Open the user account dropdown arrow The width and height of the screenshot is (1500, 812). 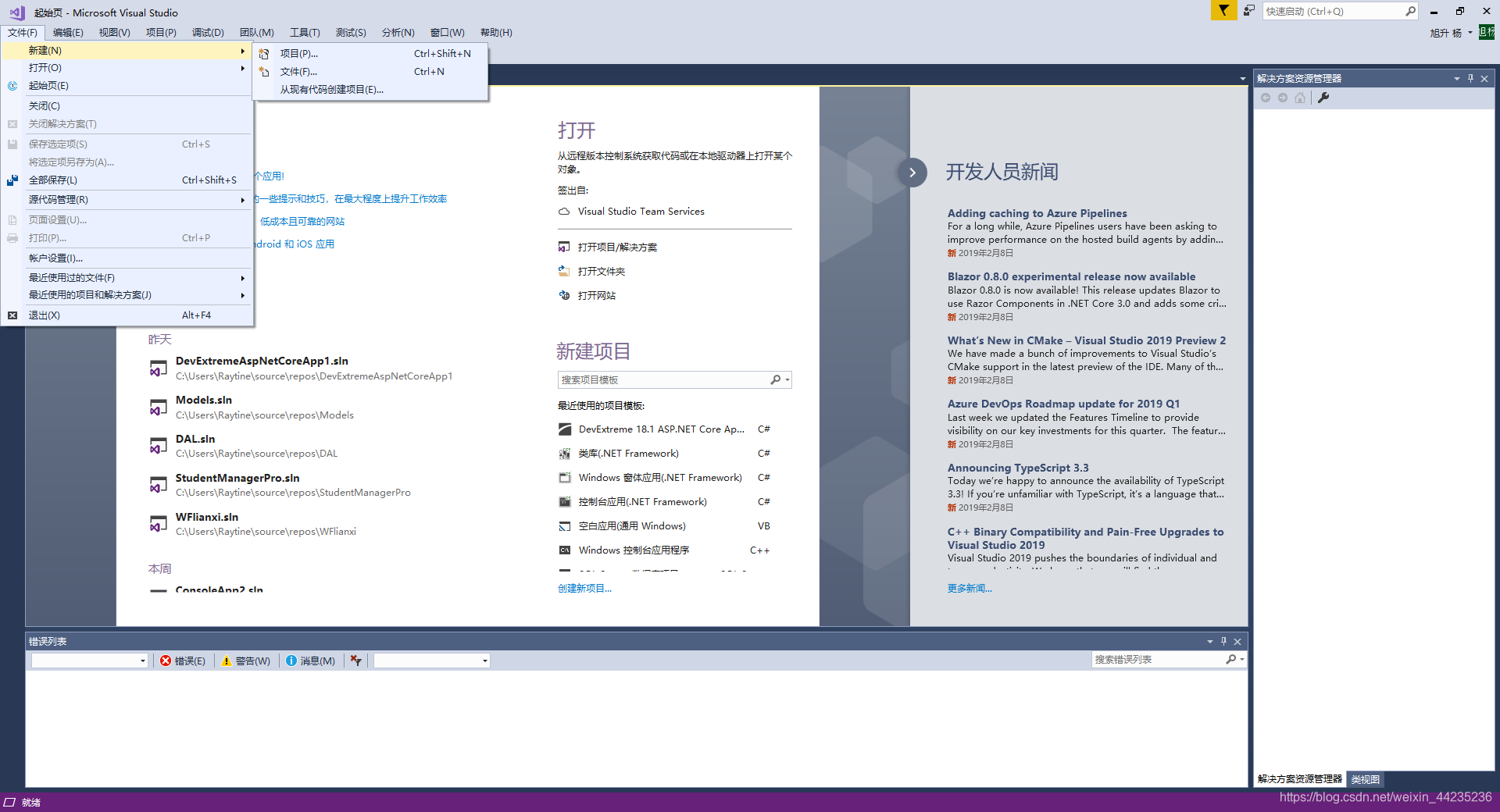(x=1470, y=33)
